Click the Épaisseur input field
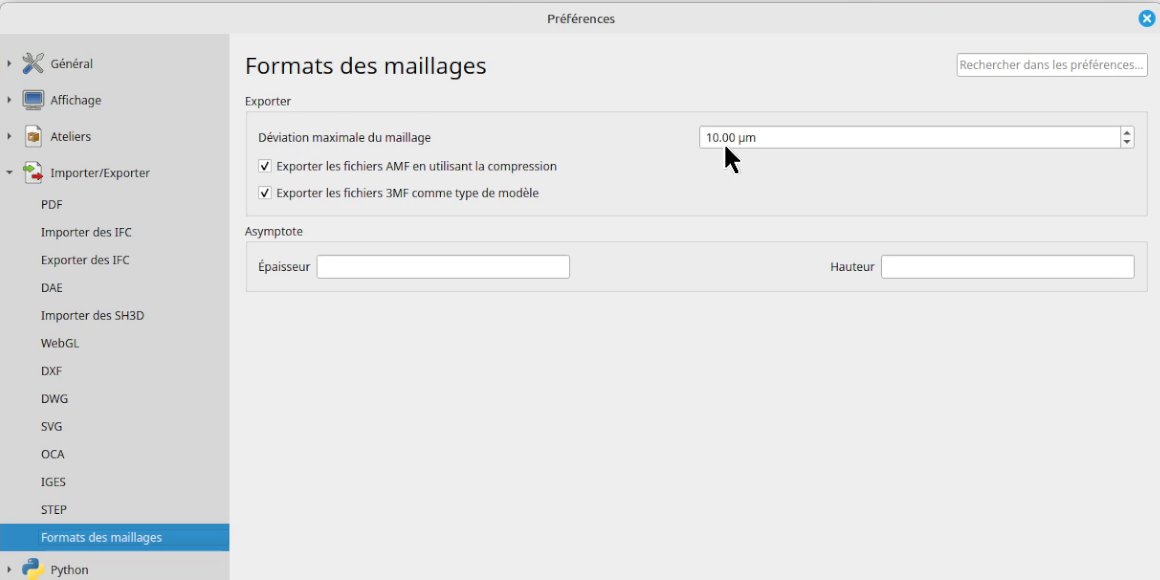This screenshot has width=1160, height=580. pyautogui.click(x=443, y=267)
